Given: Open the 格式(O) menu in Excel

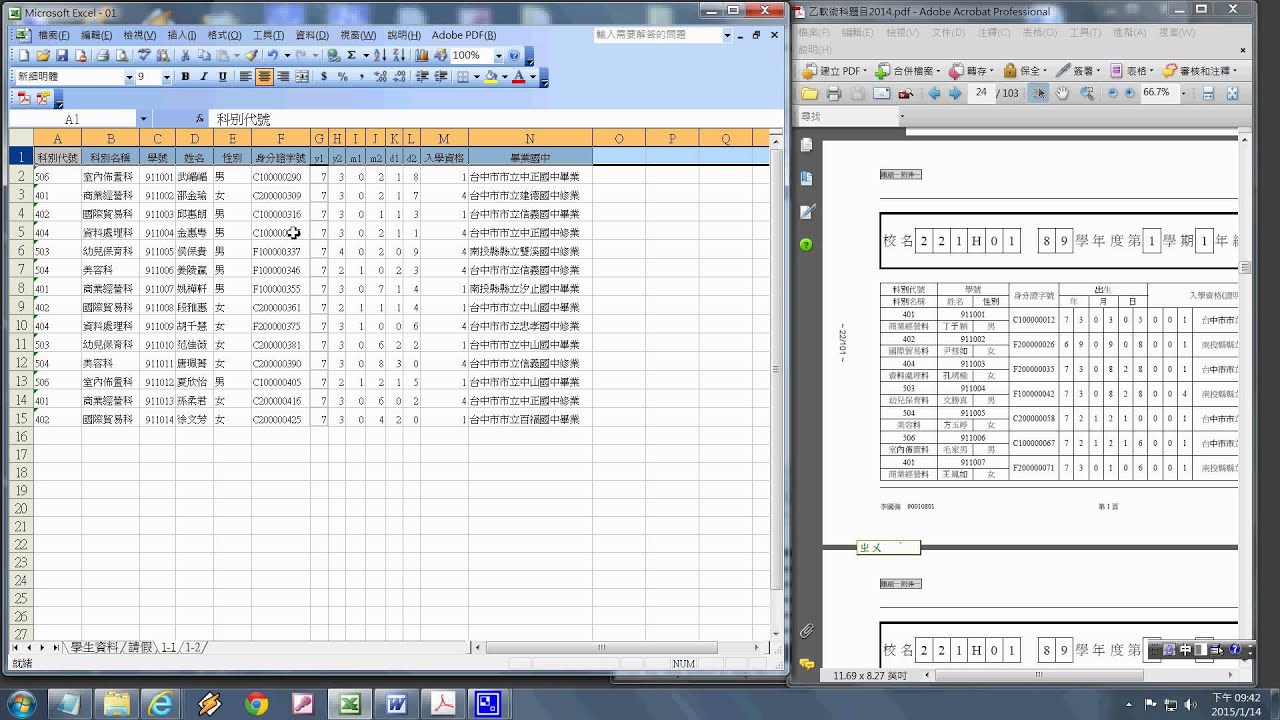Looking at the screenshot, I should click(x=225, y=35).
